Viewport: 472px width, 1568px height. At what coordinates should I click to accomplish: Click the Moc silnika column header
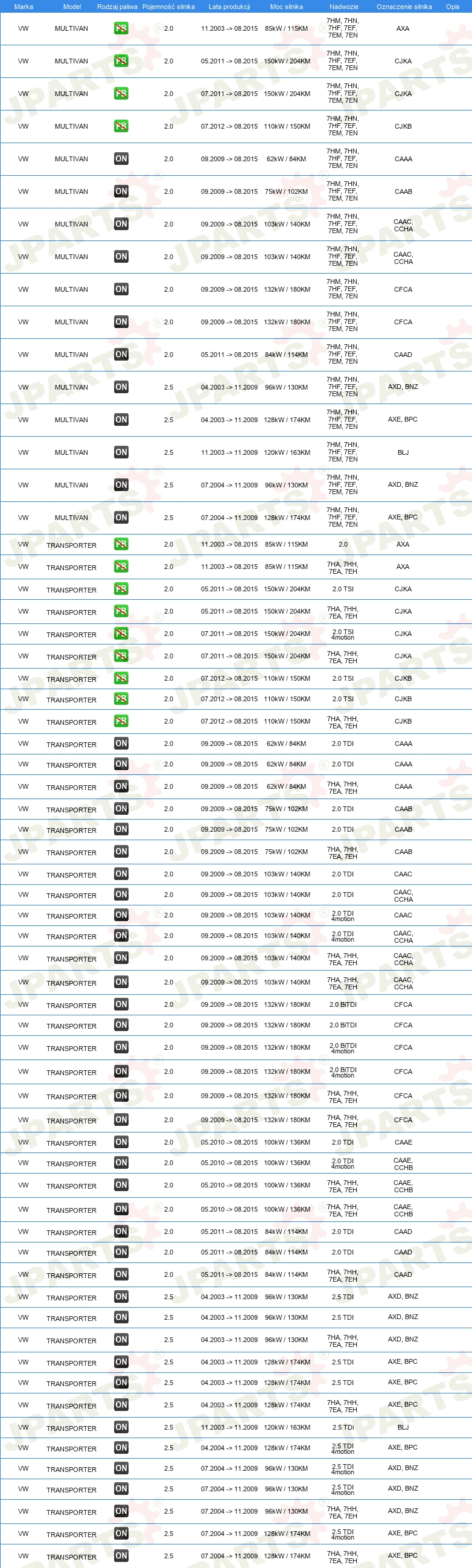point(287,7)
